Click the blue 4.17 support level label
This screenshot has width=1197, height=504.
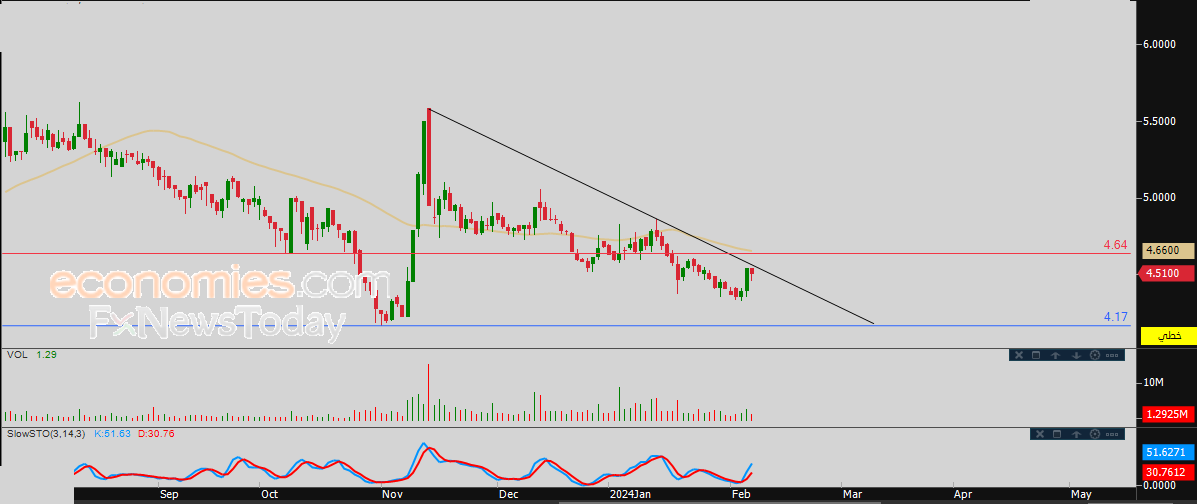(1115, 316)
